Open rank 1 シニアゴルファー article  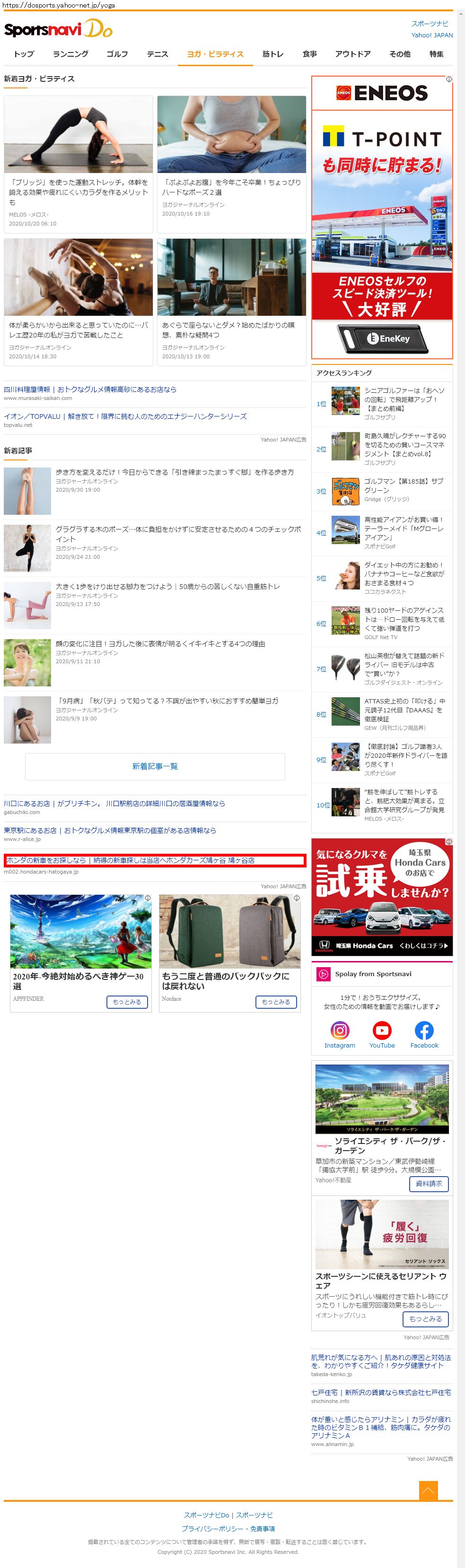coord(404,400)
